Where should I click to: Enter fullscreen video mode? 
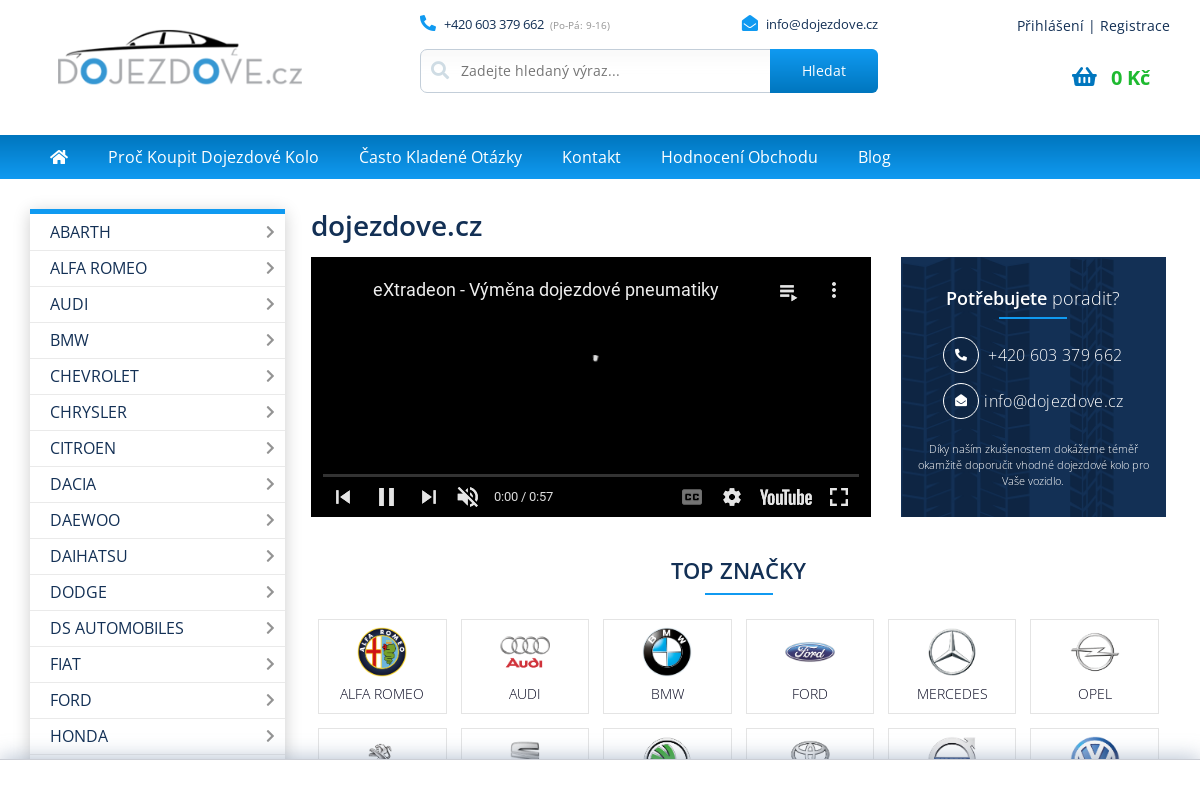(x=839, y=497)
